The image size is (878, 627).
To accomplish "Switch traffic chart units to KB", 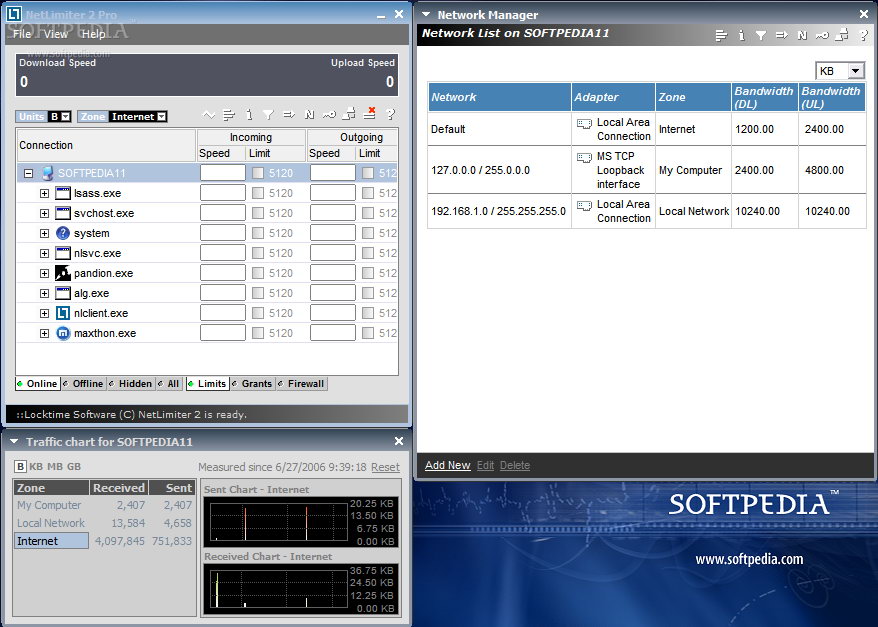I will (x=36, y=466).
